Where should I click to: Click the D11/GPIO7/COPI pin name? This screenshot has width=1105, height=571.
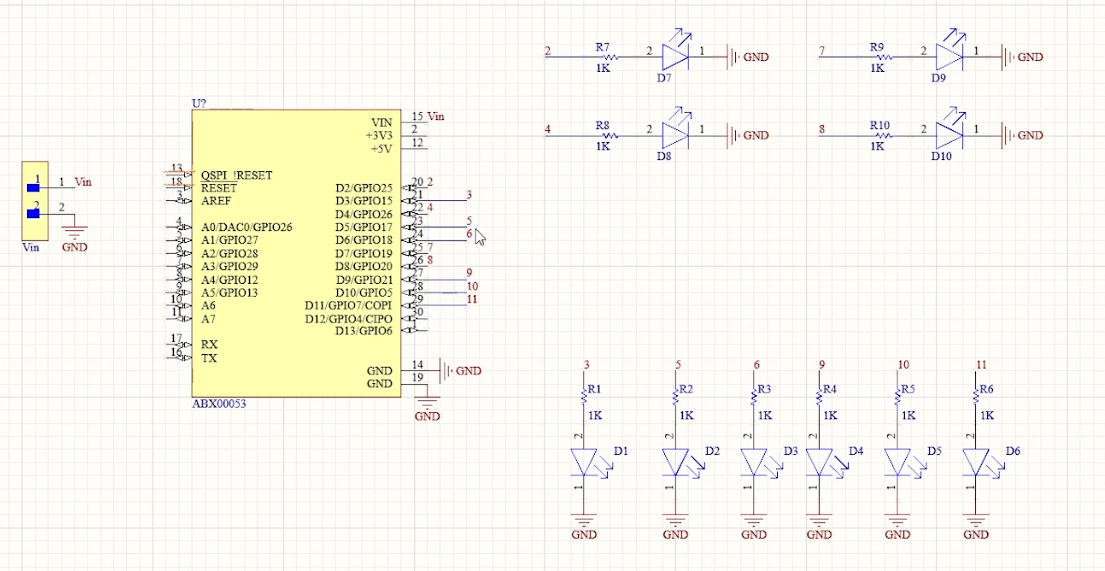coord(349,305)
